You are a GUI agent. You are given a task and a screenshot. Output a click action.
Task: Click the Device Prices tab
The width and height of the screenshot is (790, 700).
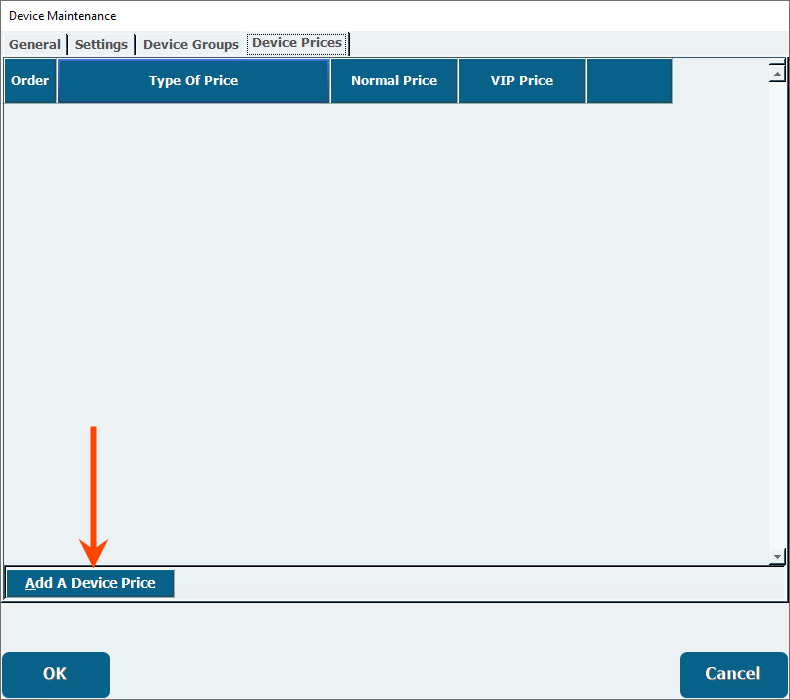pyautogui.click(x=297, y=43)
